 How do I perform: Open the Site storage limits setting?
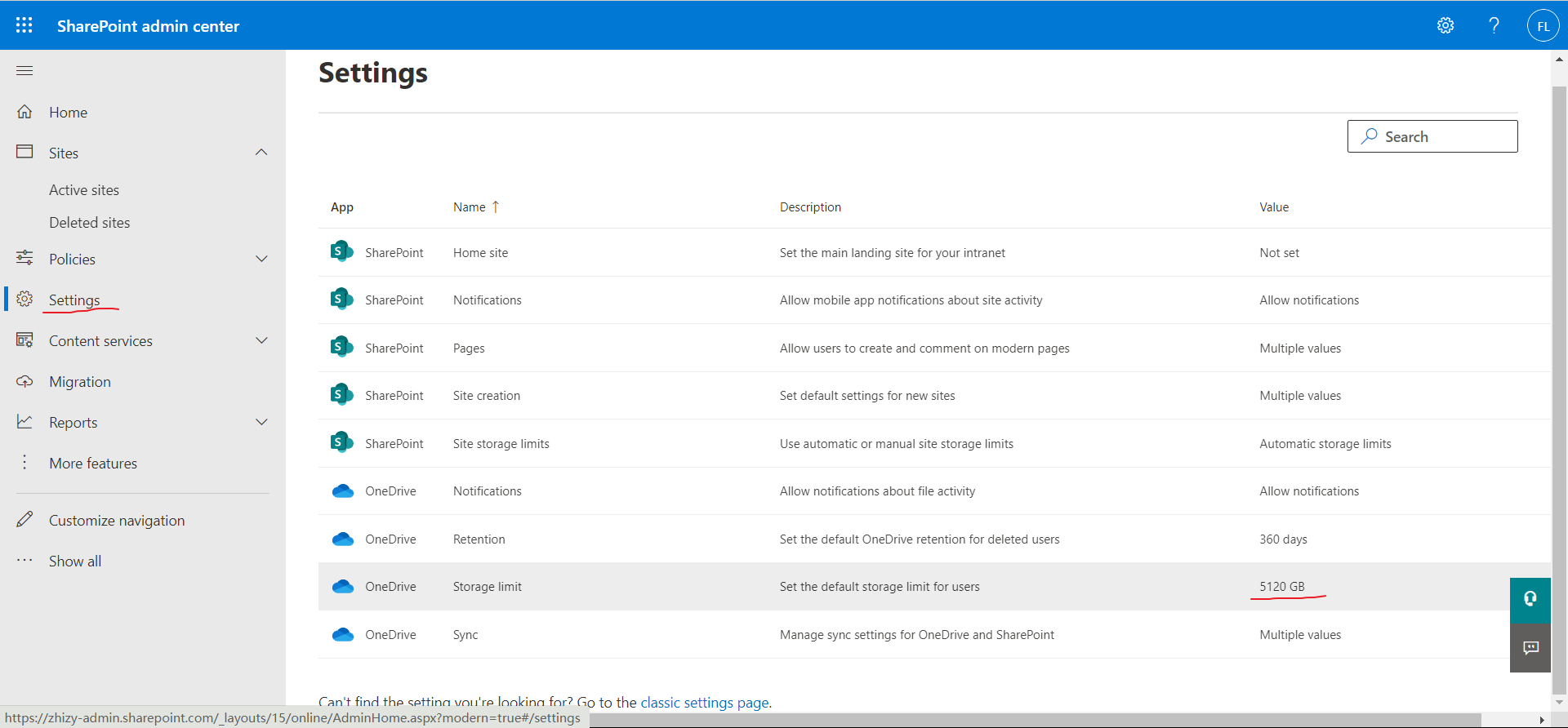(501, 444)
